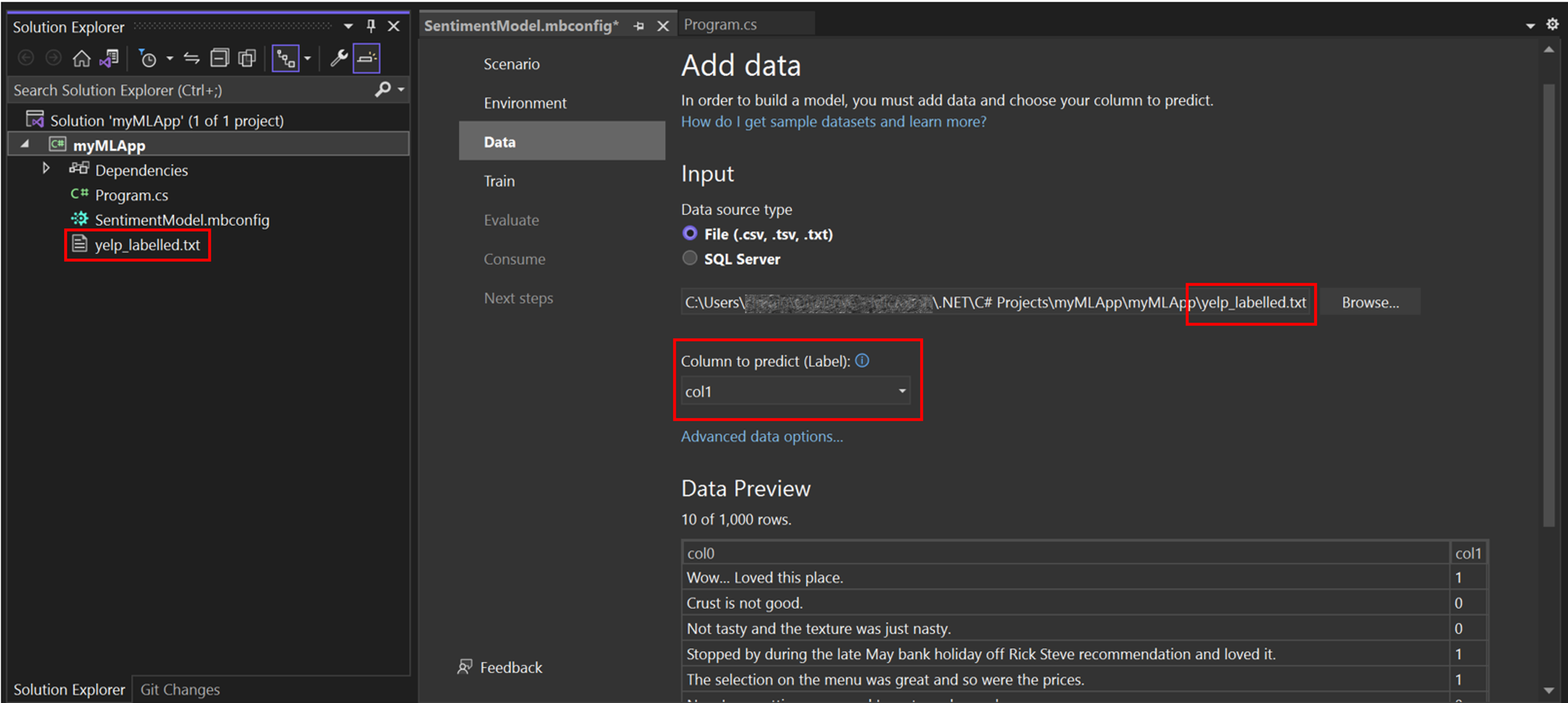Go to the Train step
The image size is (1568, 703).
point(499,181)
